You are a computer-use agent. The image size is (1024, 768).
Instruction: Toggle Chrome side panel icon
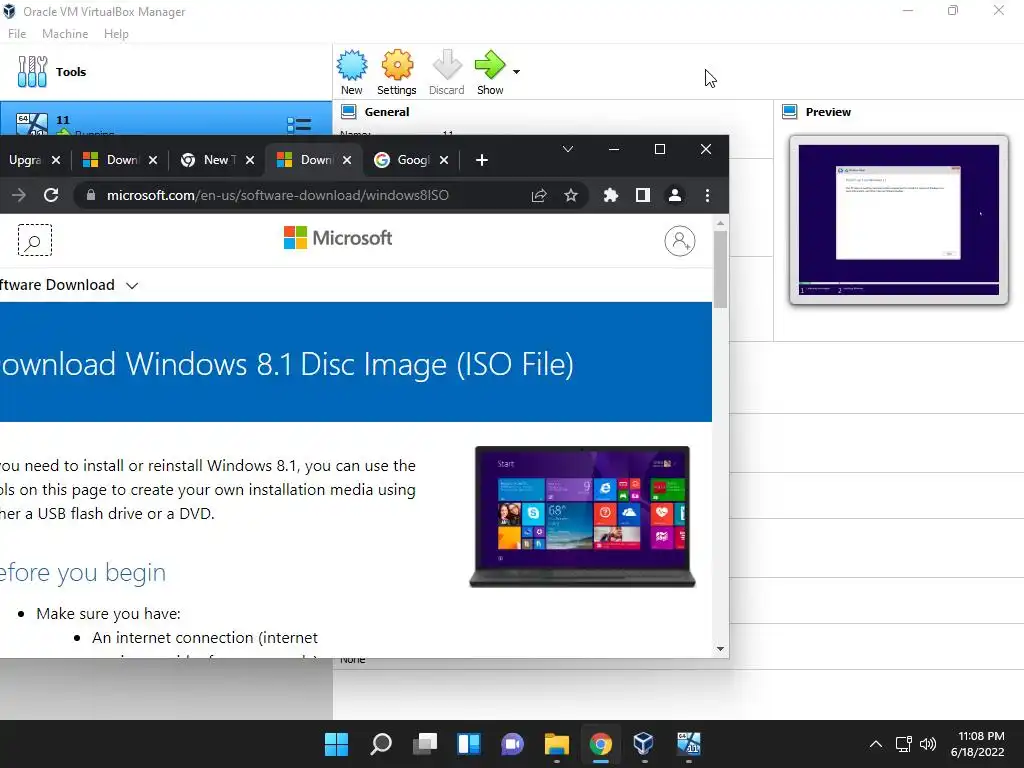click(643, 195)
